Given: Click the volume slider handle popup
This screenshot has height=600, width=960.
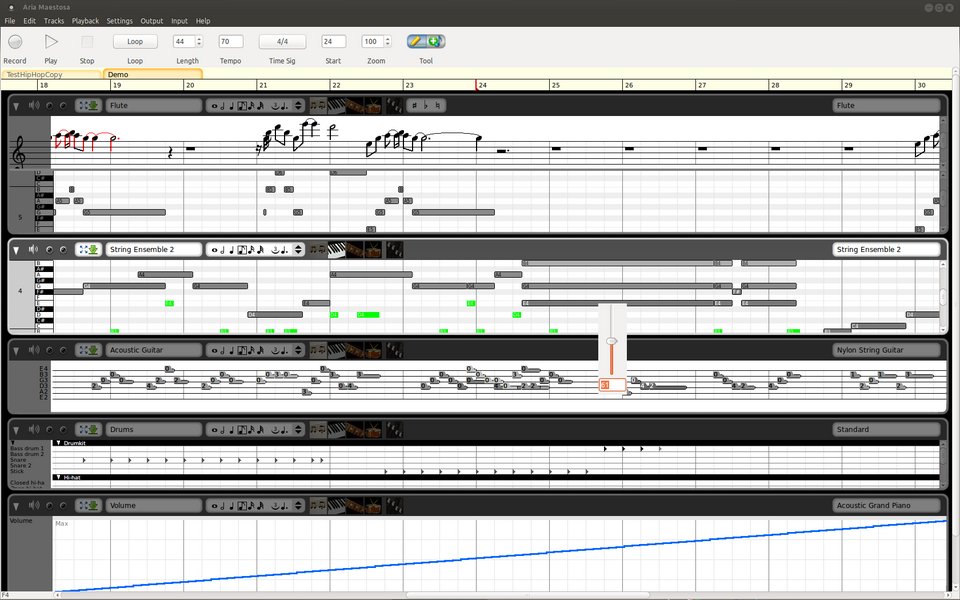Looking at the screenshot, I should point(612,341).
